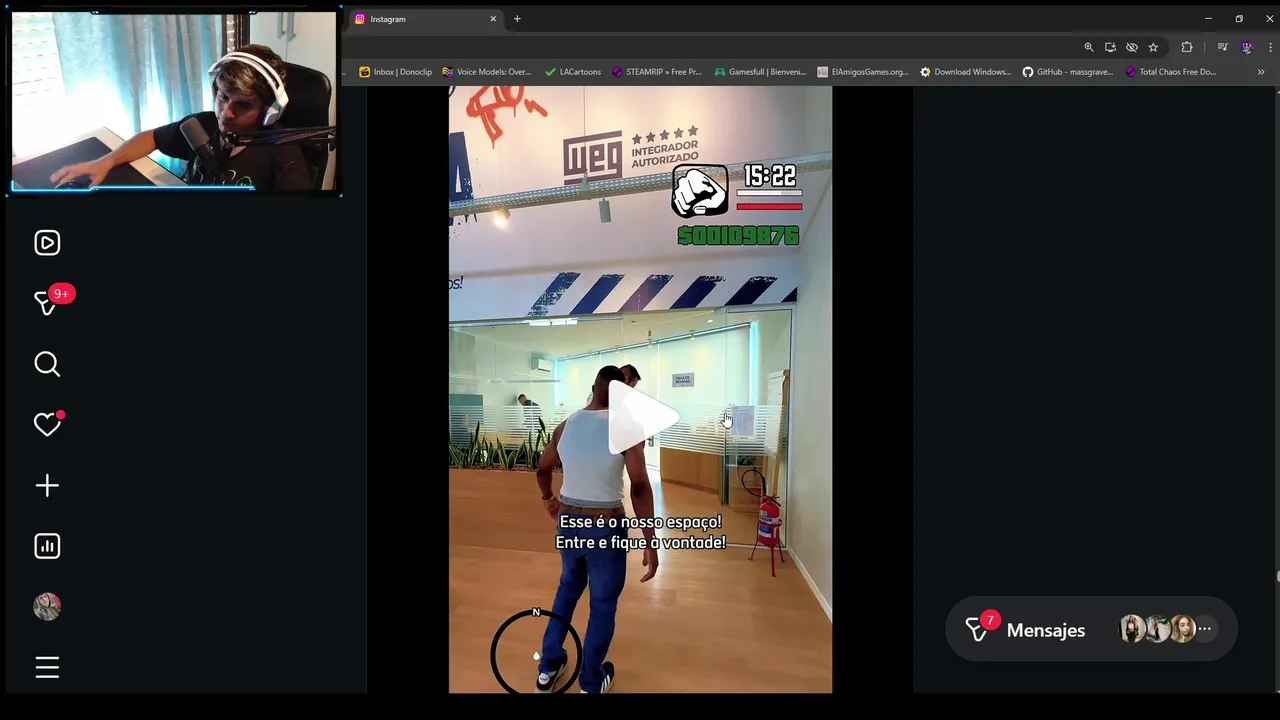Screen dimensions: 1280x720
Task: Open the insights dashboard chart icon
Action: 47,546
